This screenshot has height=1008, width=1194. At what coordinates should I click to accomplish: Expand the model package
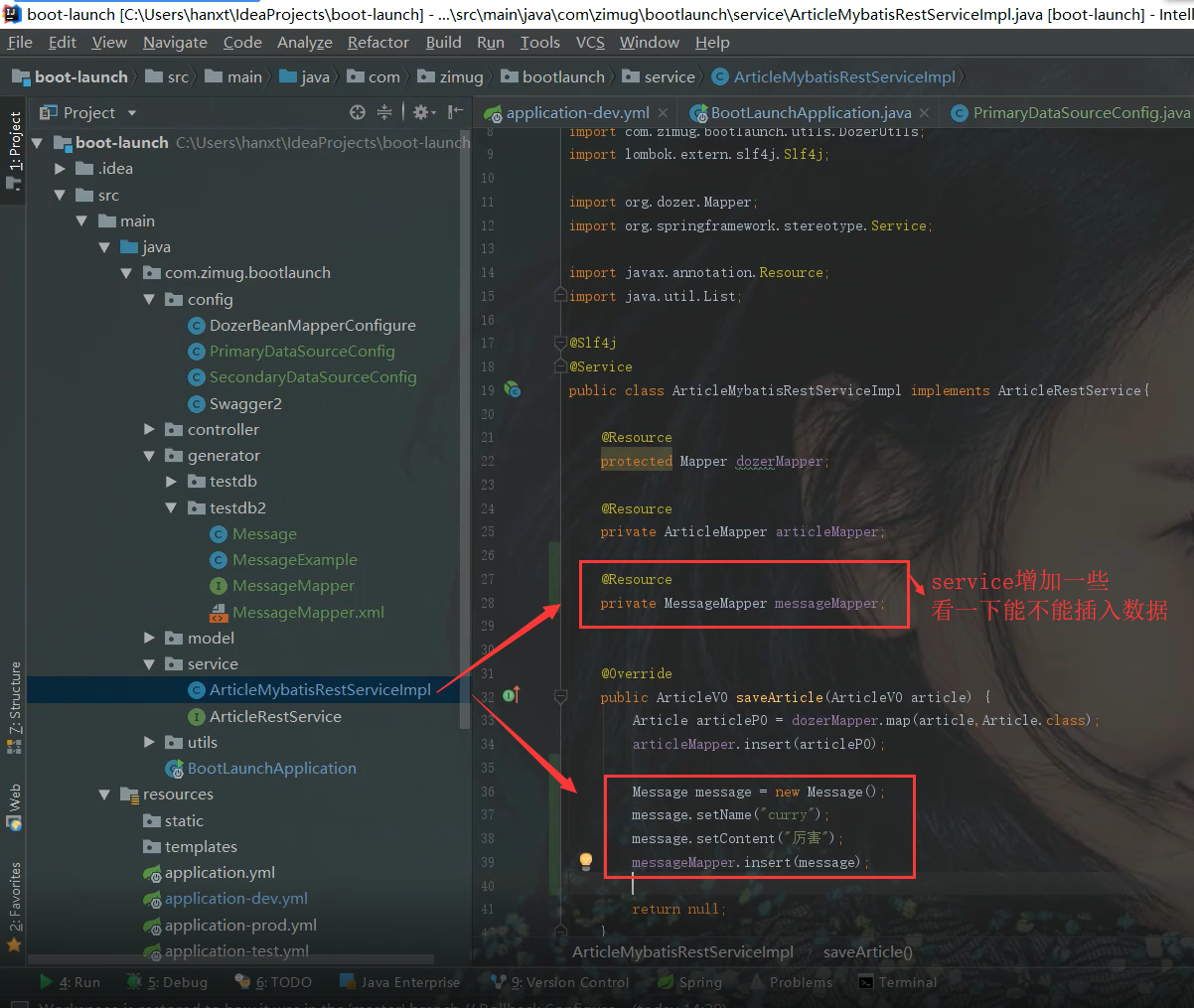click(149, 638)
